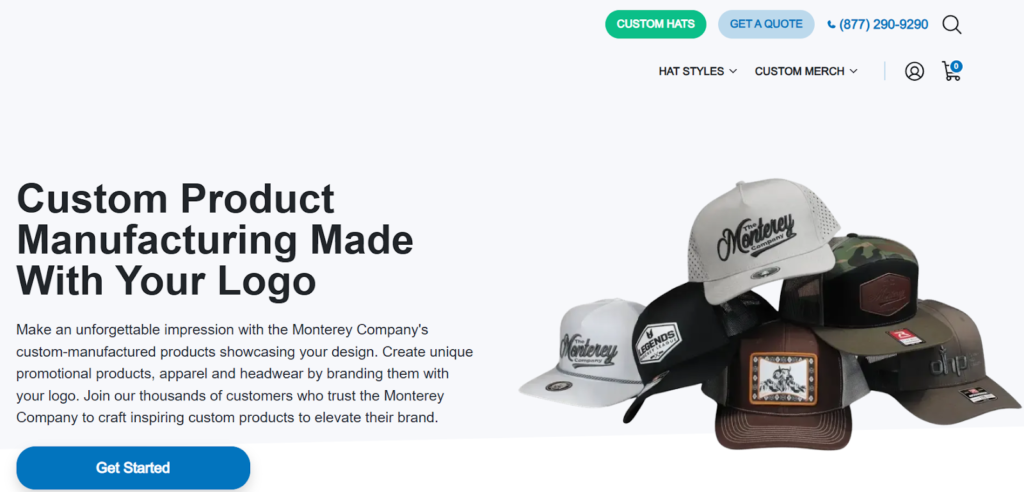The width and height of the screenshot is (1024, 492).
Task: Open the Hat Styles menu label
Action: tap(691, 71)
